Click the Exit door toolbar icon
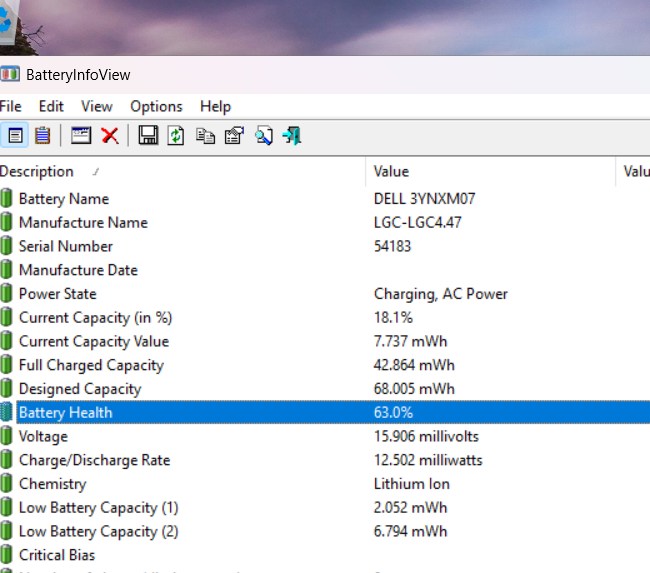 pyautogui.click(x=292, y=136)
